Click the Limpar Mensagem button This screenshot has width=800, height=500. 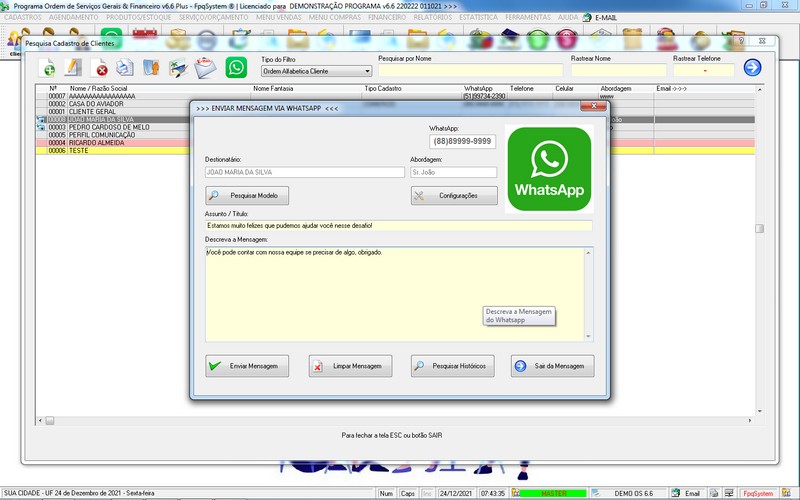click(x=351, y=366)
